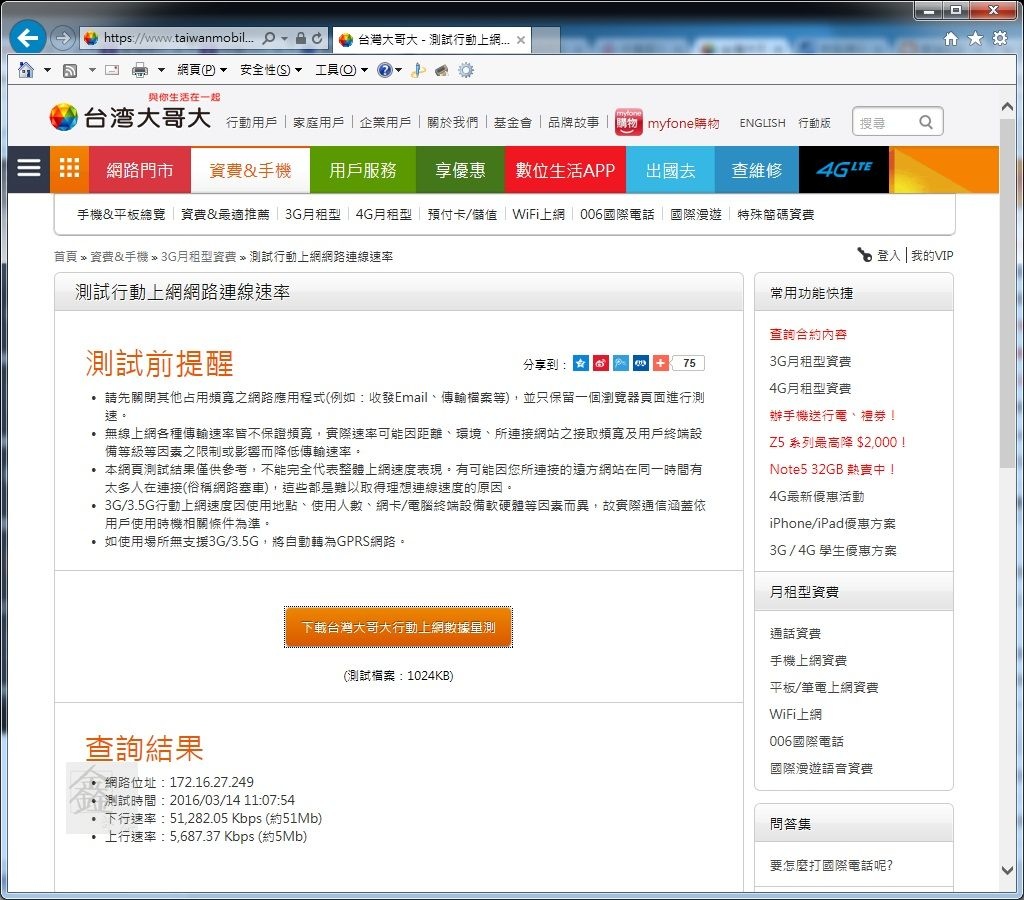Click the share count 75 bubble

689,363
